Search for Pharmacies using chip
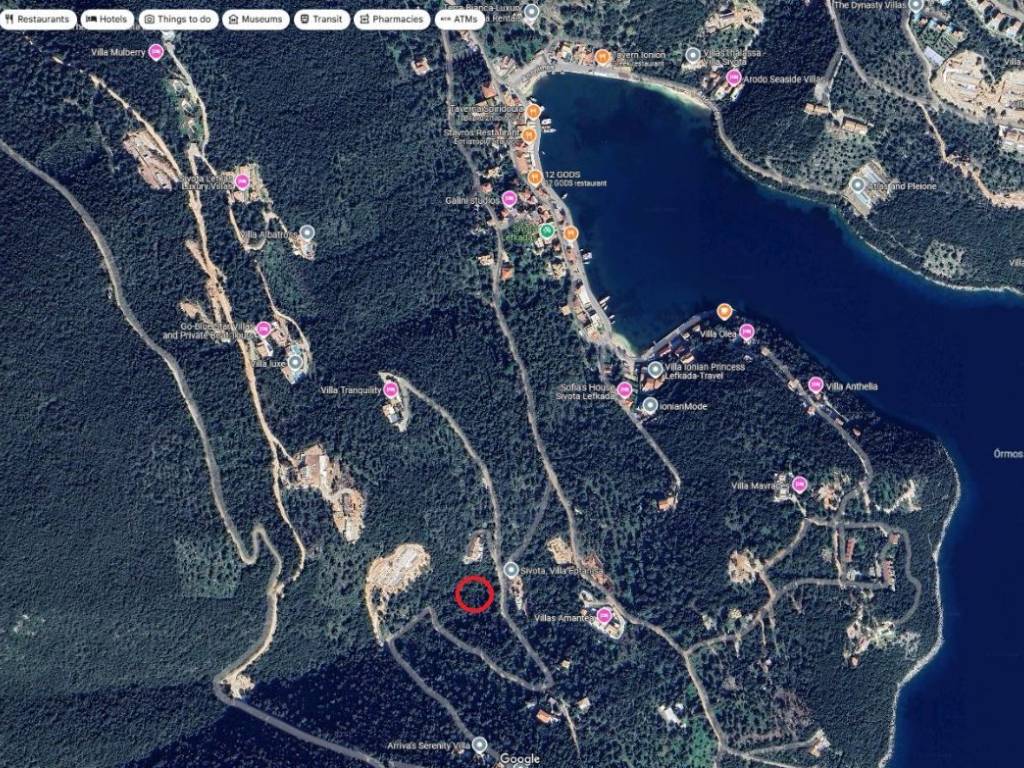Viewport: 1024px width, 768px height. [x=391, y=19]
